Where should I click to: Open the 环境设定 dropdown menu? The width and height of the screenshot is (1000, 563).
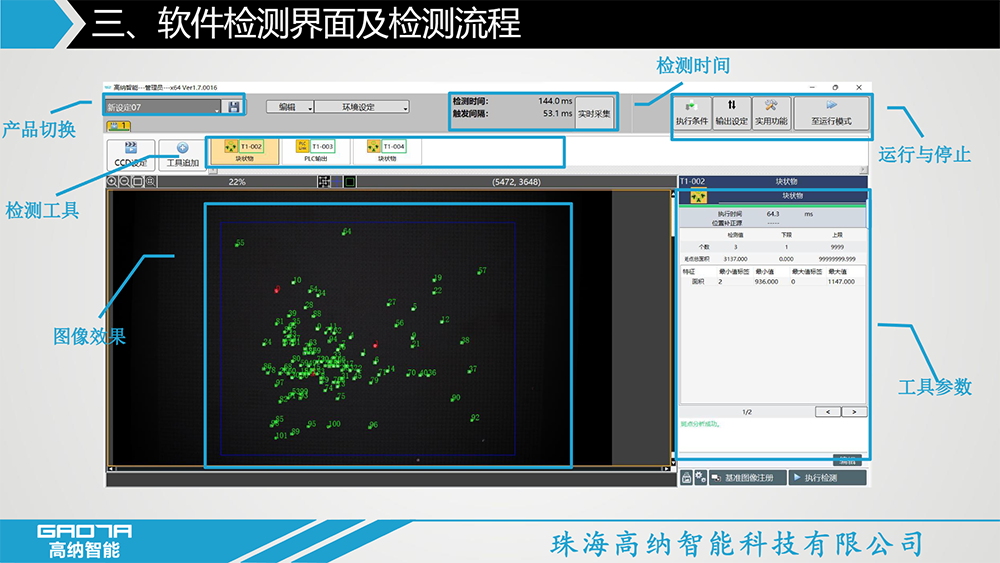coord(362,107)
